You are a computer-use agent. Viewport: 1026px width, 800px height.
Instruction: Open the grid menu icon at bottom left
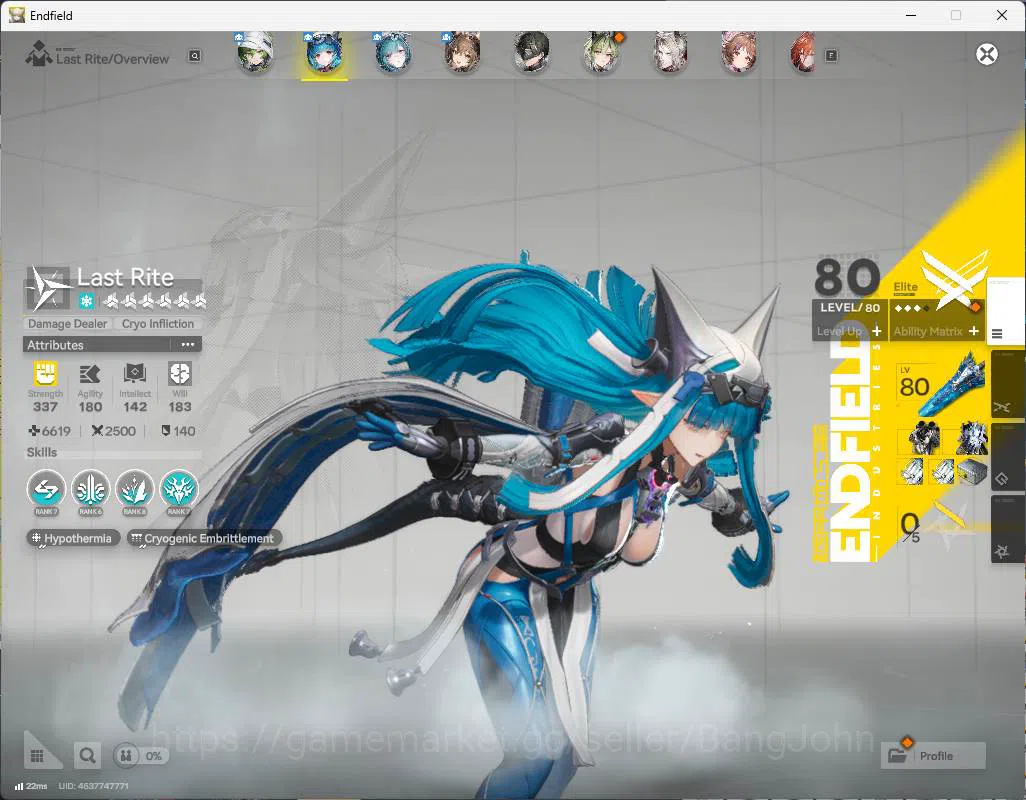tap(37, 756)
